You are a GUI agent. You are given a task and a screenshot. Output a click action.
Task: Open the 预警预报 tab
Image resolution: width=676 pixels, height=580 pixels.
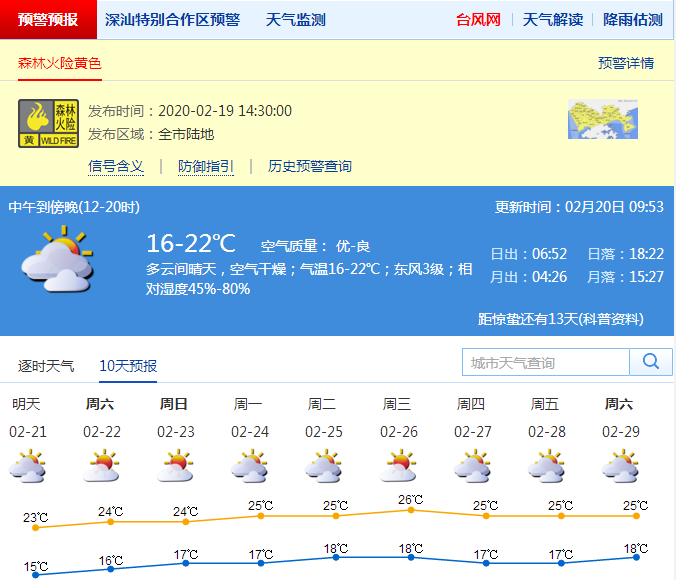[x=48, y=20]
